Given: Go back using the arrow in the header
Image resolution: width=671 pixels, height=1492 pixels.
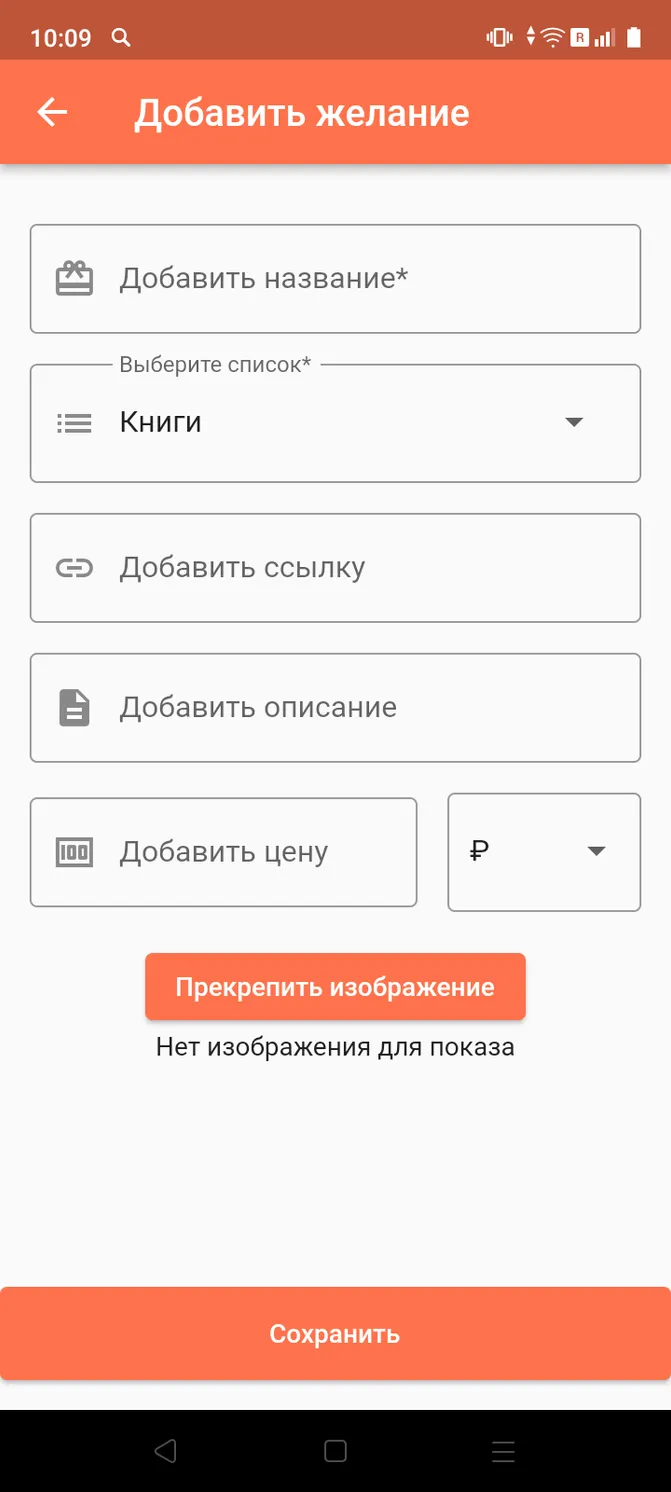Looking at the screenshot, I should [52, 112].
